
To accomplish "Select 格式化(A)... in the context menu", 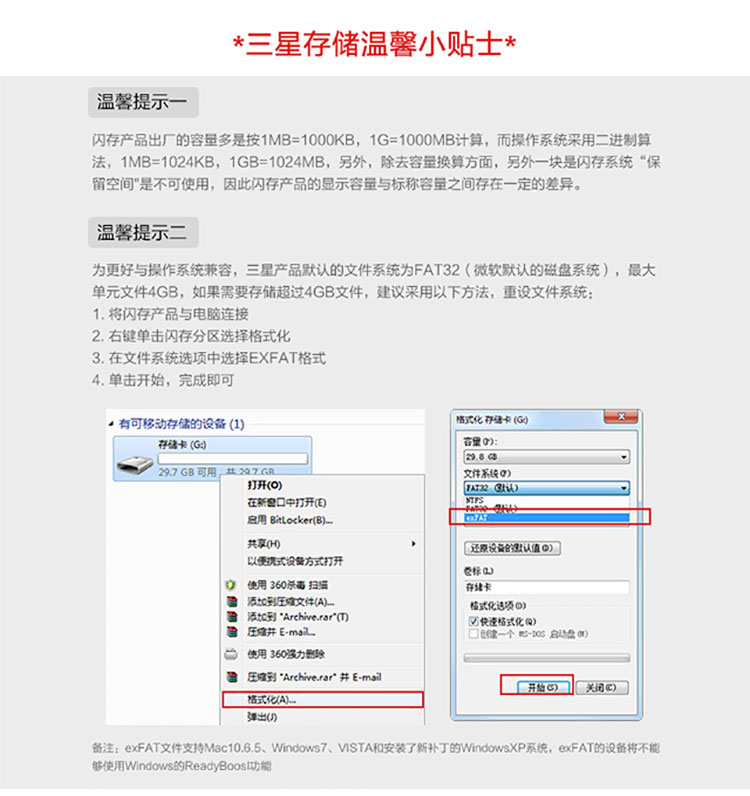I will (323, 700).
